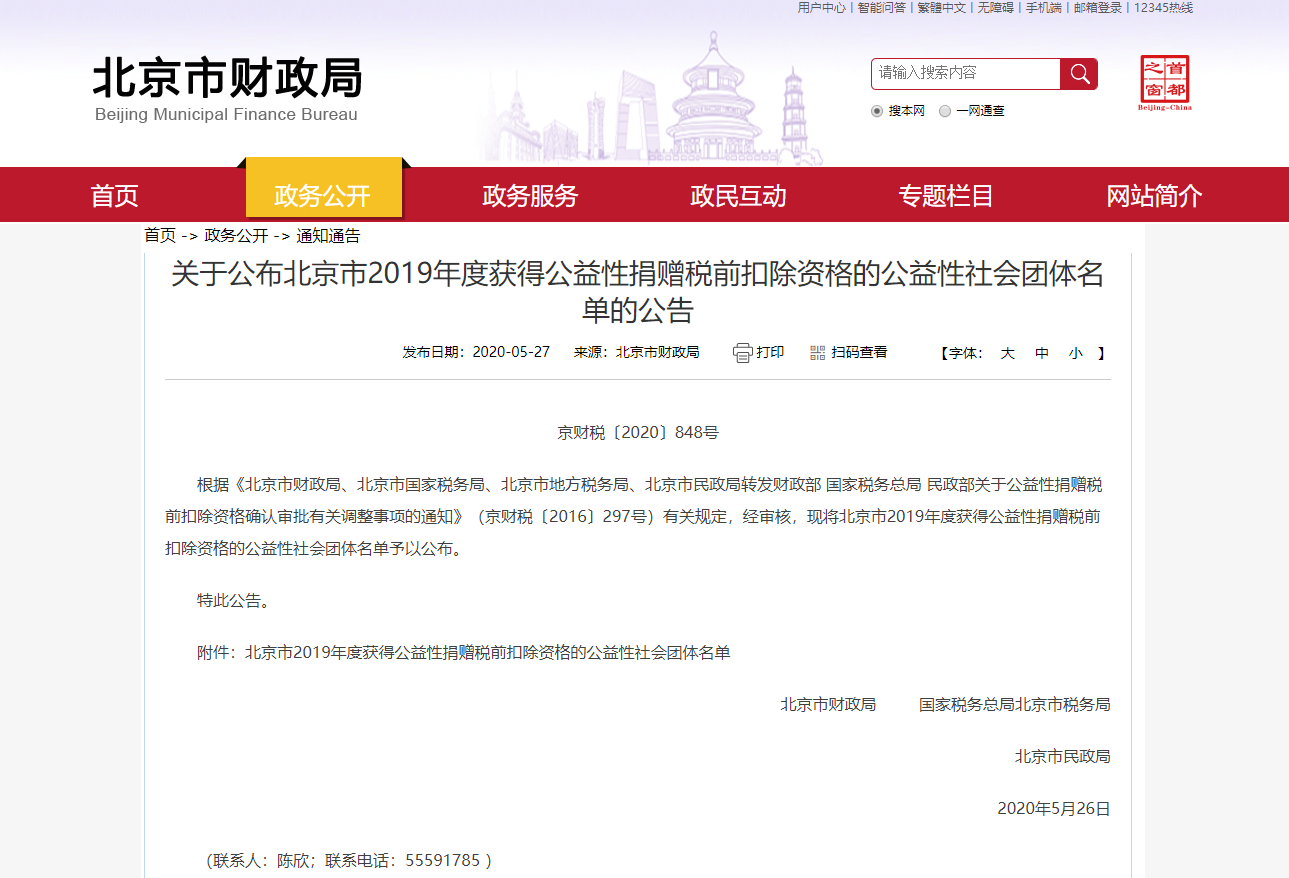The image size is (1289, 878).
Task: Set font size to 小
Action: pyautogui.click(x=1075, y=353)
